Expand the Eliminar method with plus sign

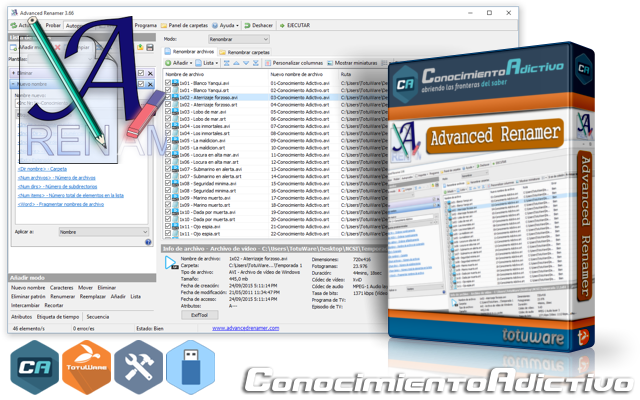13,73
